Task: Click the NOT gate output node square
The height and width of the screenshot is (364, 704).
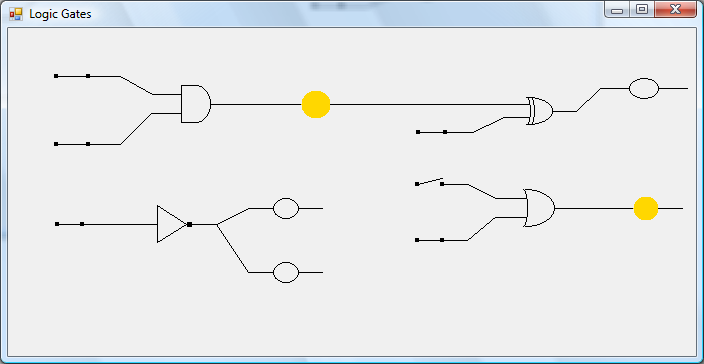Action: point(189,224)
